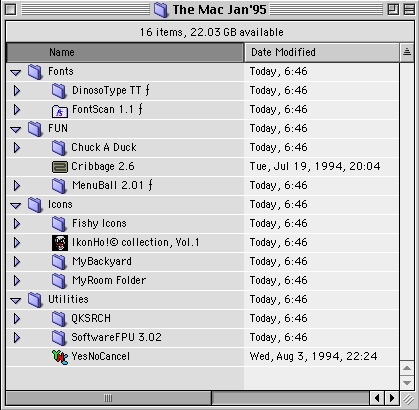Click the Wed, Aug 3, 1994, 22:24 date
The width and height of the screenshot is (419, 410).
[314, 357]
